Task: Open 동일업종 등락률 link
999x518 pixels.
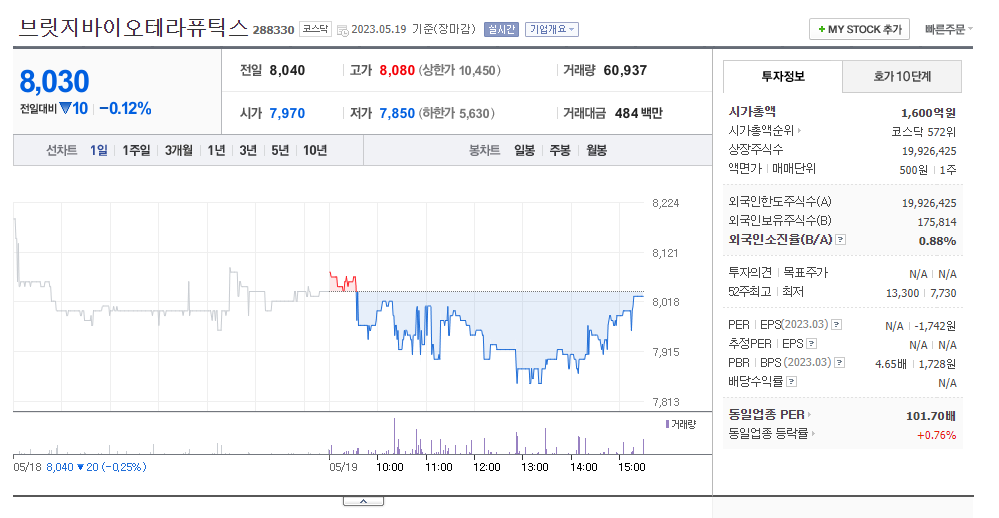Action: (x=772, y=434)
